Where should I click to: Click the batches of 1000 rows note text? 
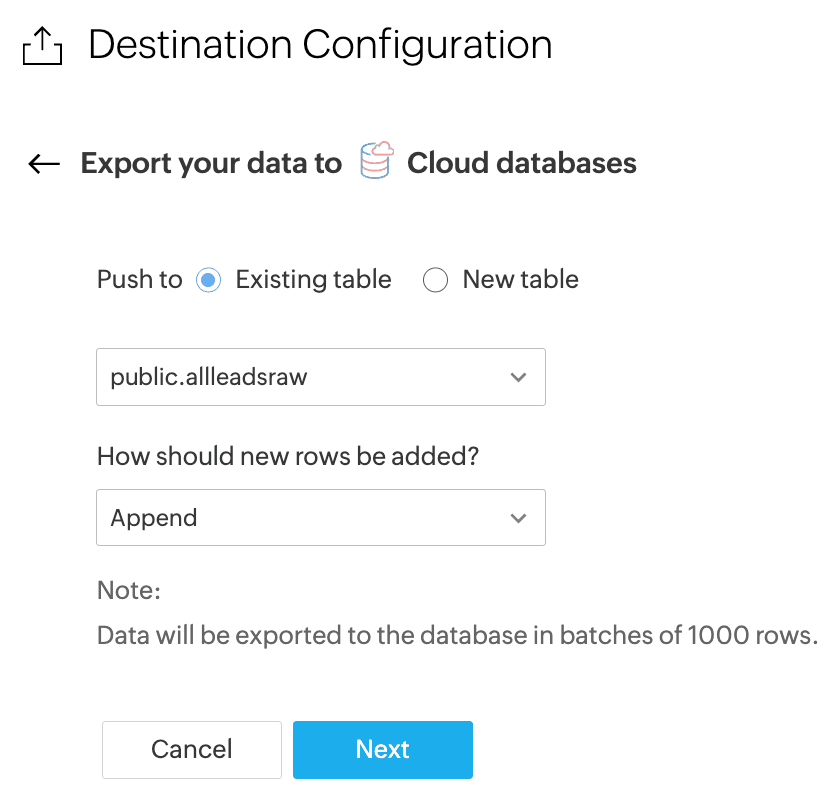tap(457, 635)
